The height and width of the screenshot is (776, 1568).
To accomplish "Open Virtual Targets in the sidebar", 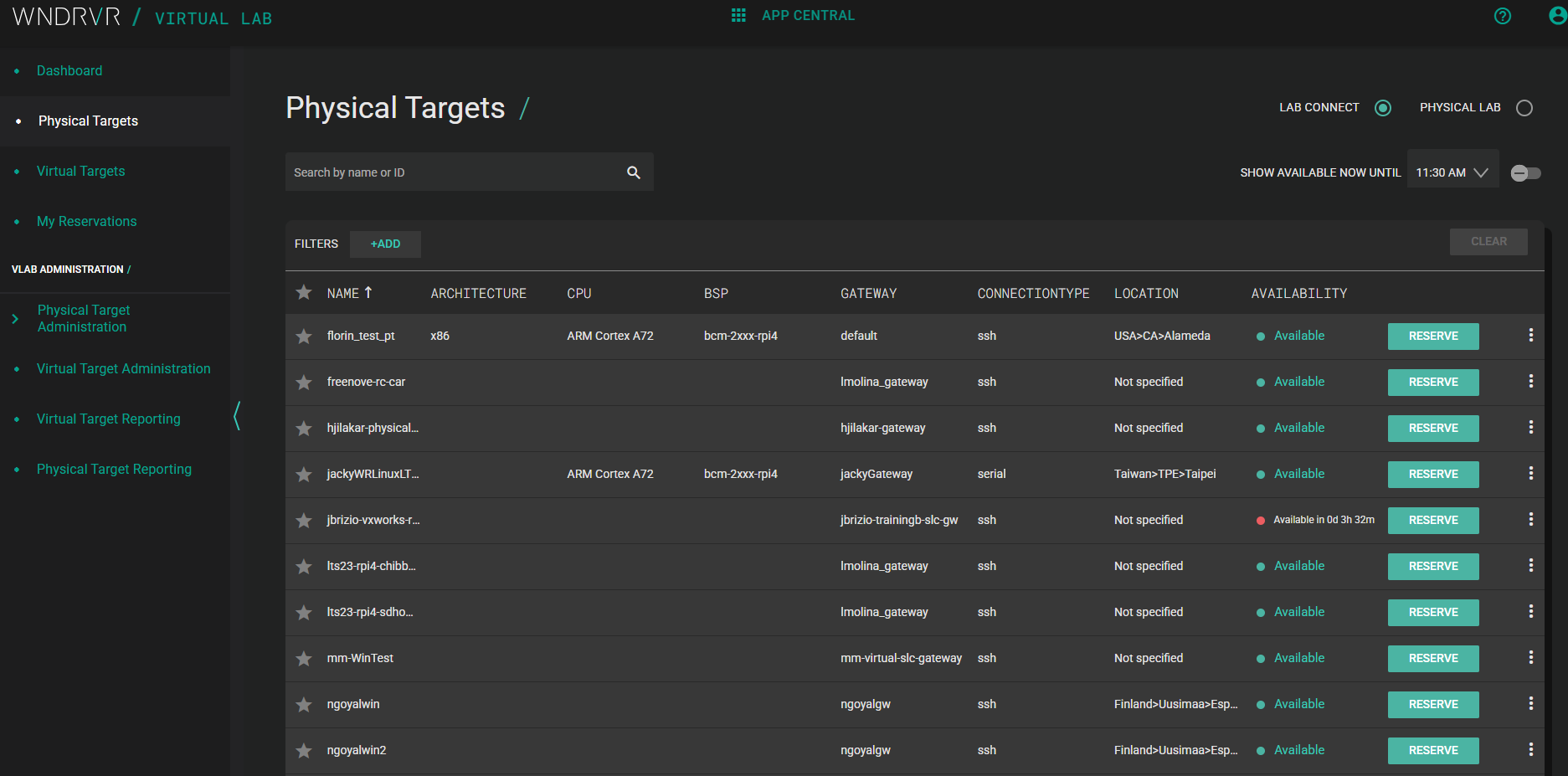I will [80, 172].
